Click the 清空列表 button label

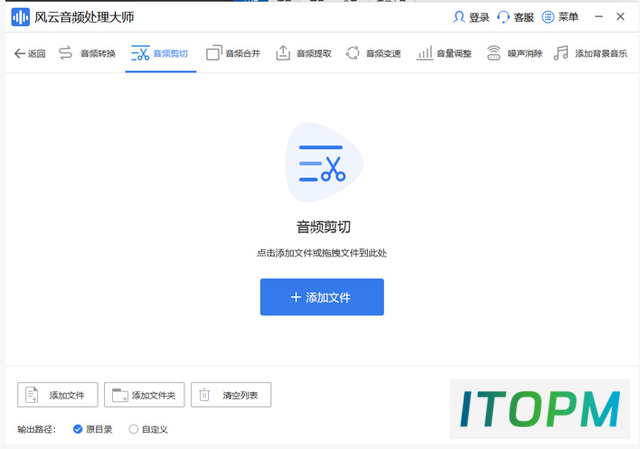pyautogui.click(x=240, y=395)
